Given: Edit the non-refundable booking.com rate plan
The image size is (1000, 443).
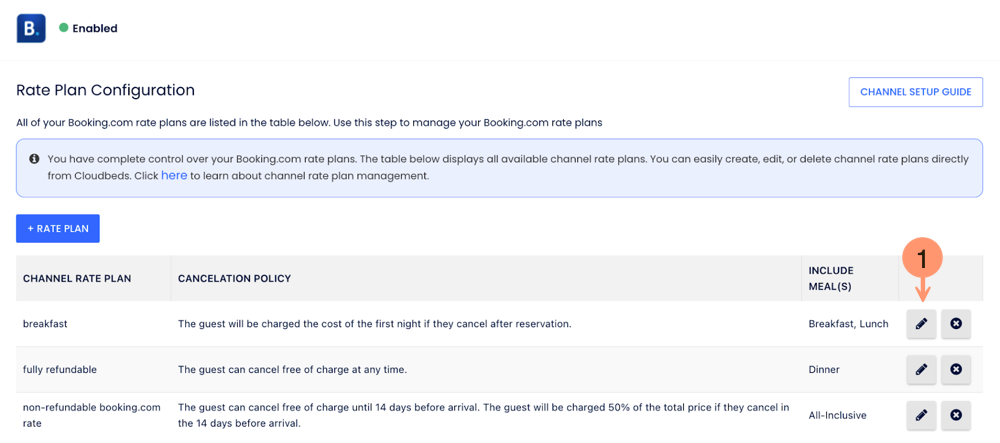Looking at the screenshot, I should pyautogui.click(x=921, y=415).
